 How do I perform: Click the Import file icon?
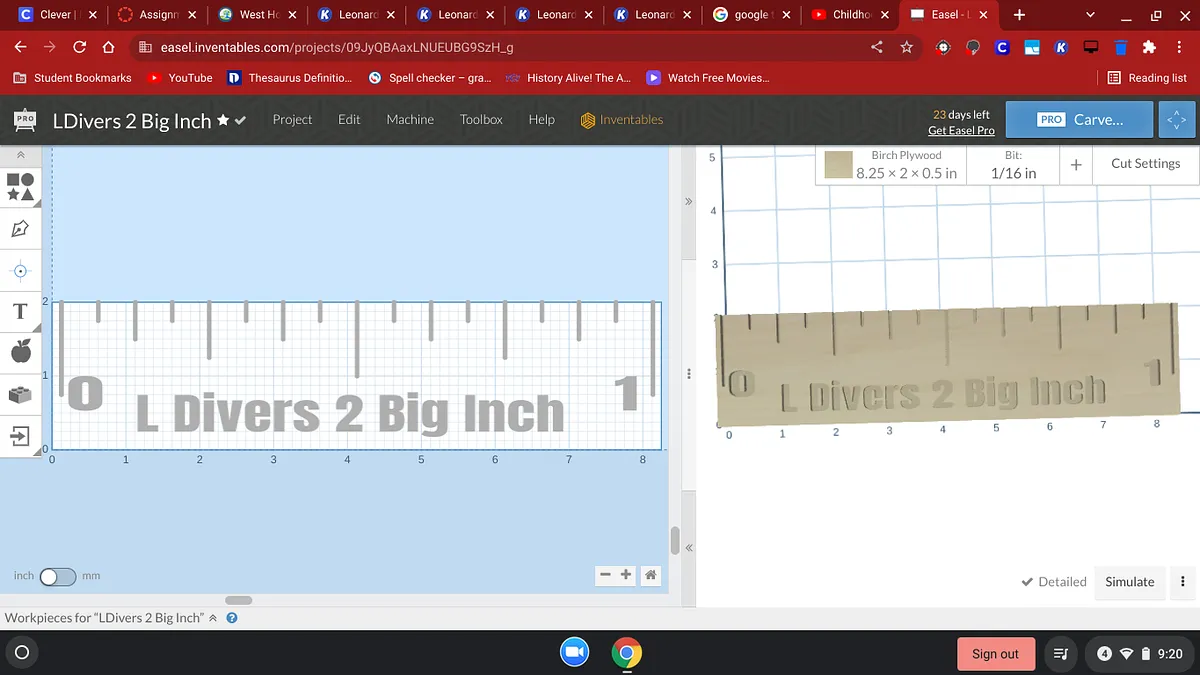click(x=21, y=436)
